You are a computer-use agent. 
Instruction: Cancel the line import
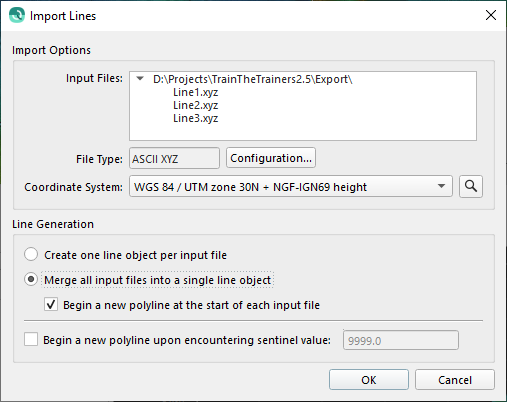(455, 380)
